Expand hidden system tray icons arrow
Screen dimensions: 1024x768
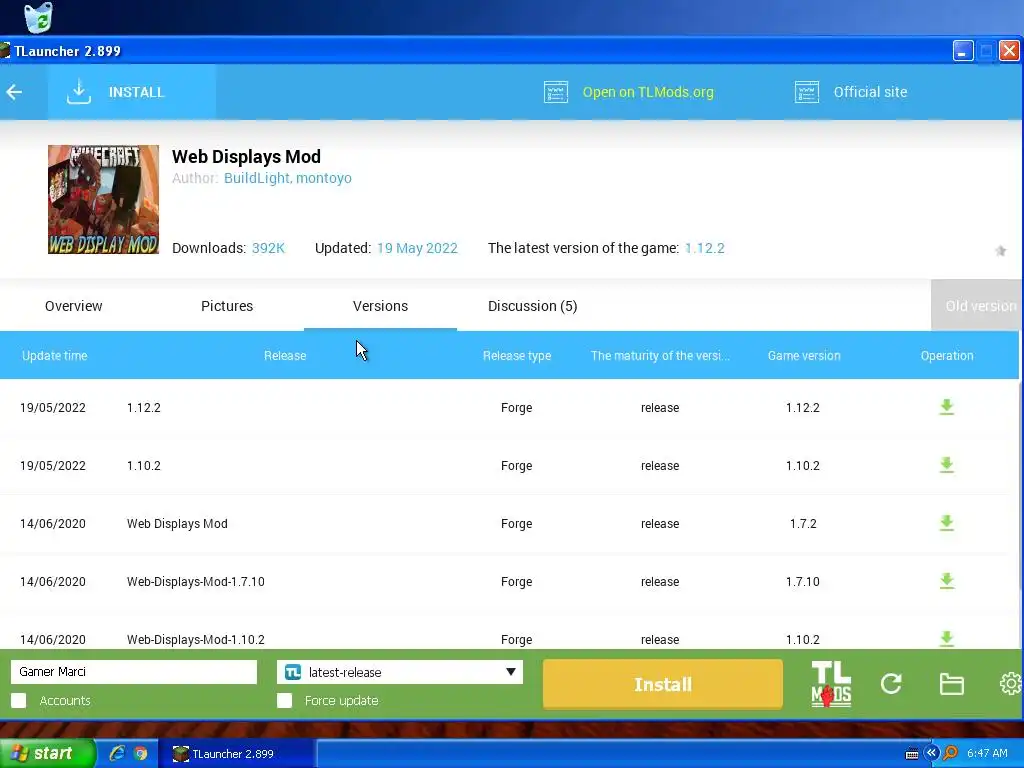tap(931, 753)
